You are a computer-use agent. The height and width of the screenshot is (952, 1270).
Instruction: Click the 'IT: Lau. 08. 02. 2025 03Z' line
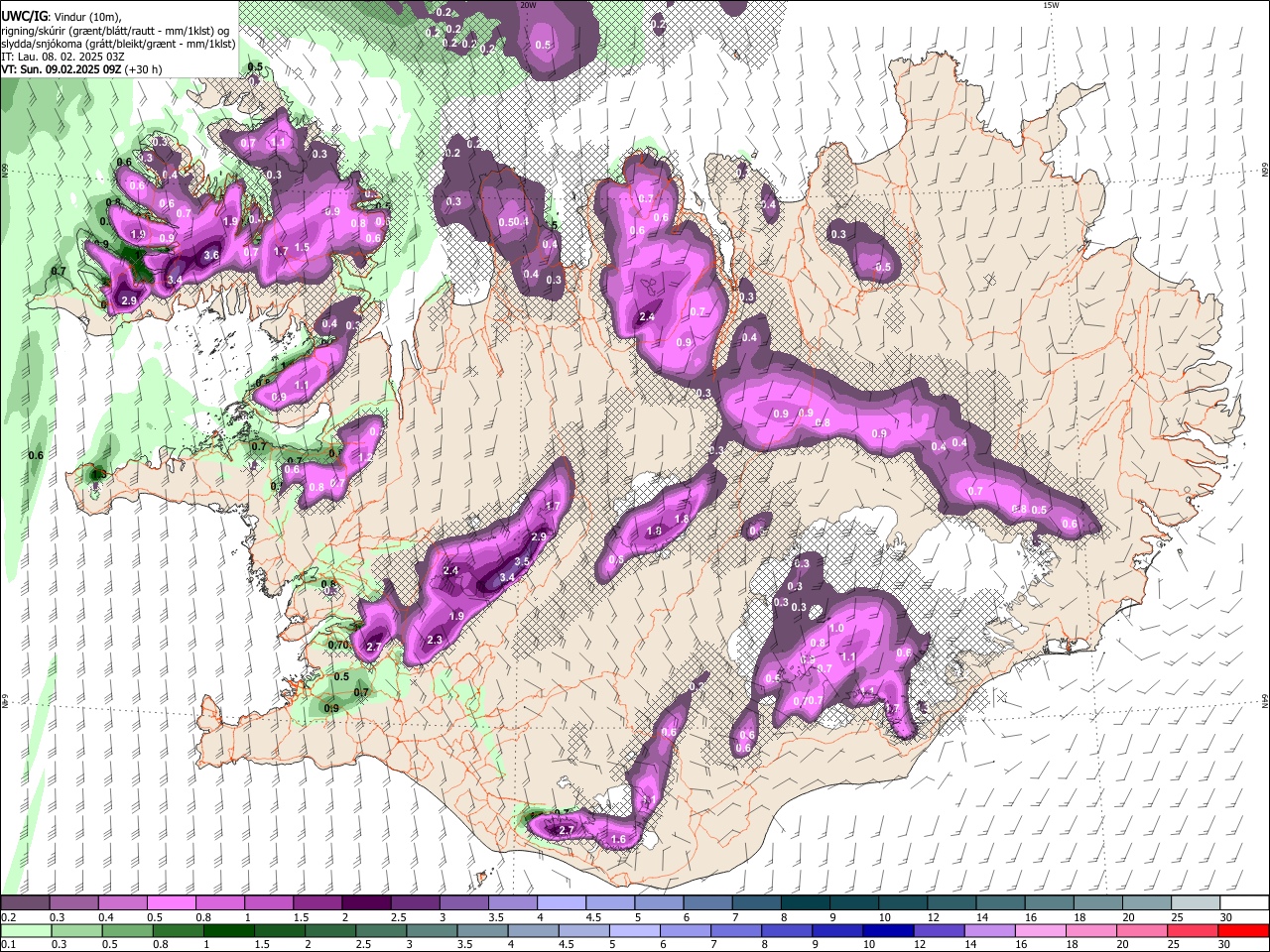click(x=63, y=57)
